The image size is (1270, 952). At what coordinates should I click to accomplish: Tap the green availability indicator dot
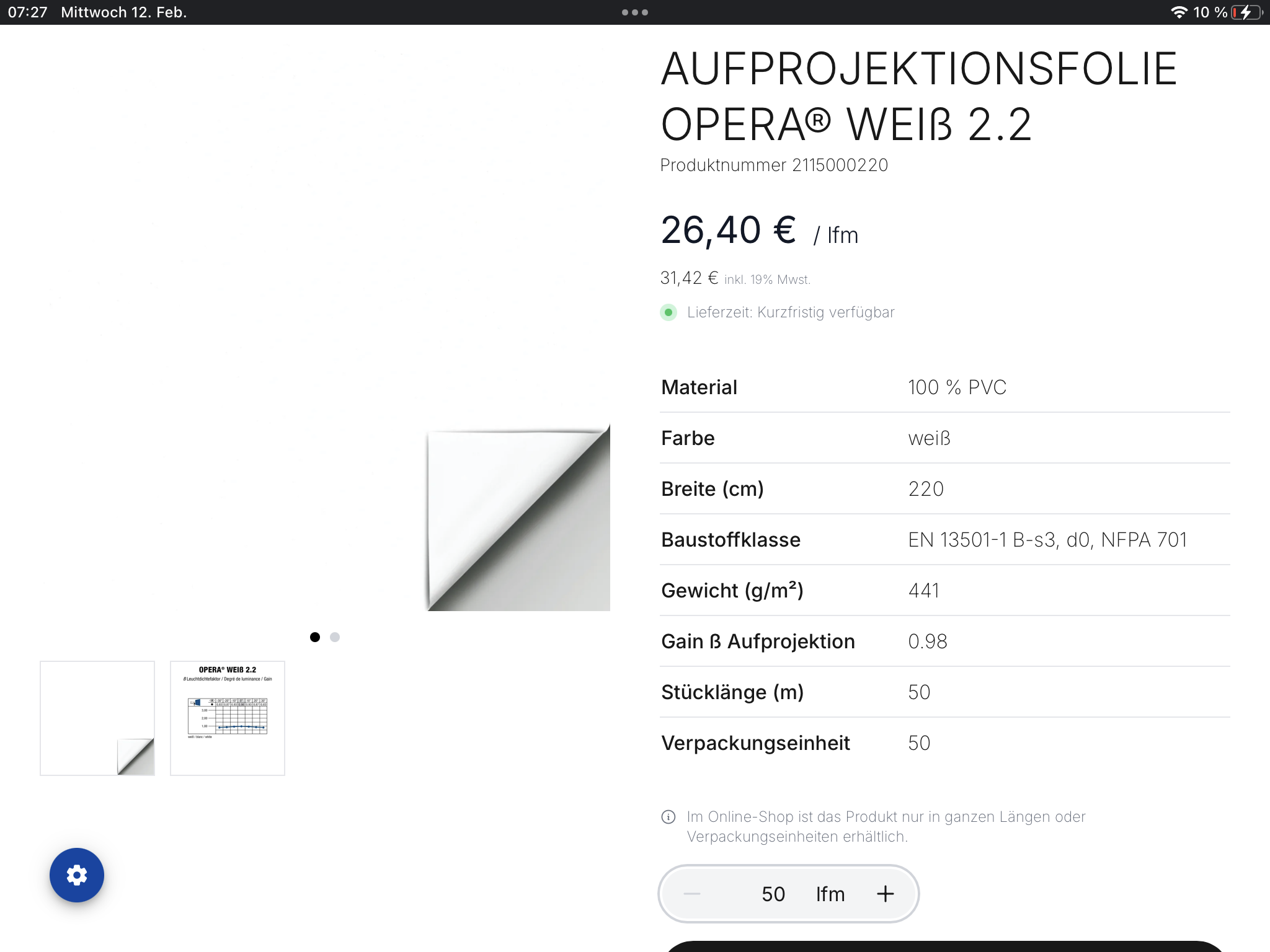pyautogui.click(x=668, y=312)
